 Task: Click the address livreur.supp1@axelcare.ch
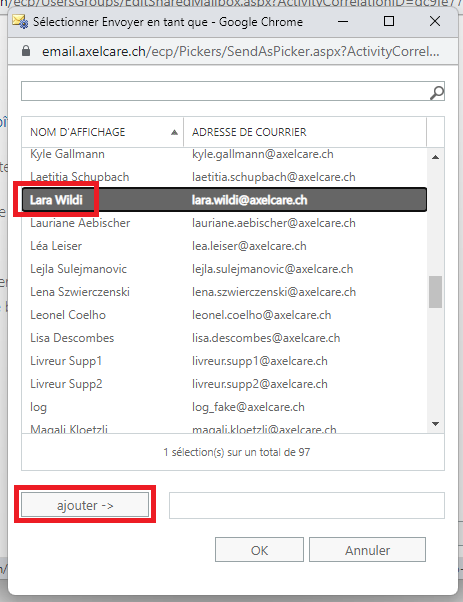pyautogui.click(x=260, y=361)
